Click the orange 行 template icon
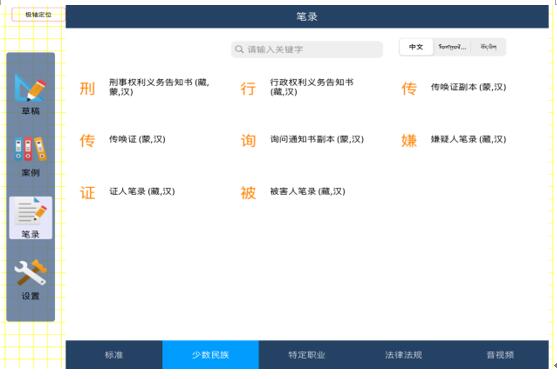The height and width of the screenshot is (379, 557). click(248, 88)
